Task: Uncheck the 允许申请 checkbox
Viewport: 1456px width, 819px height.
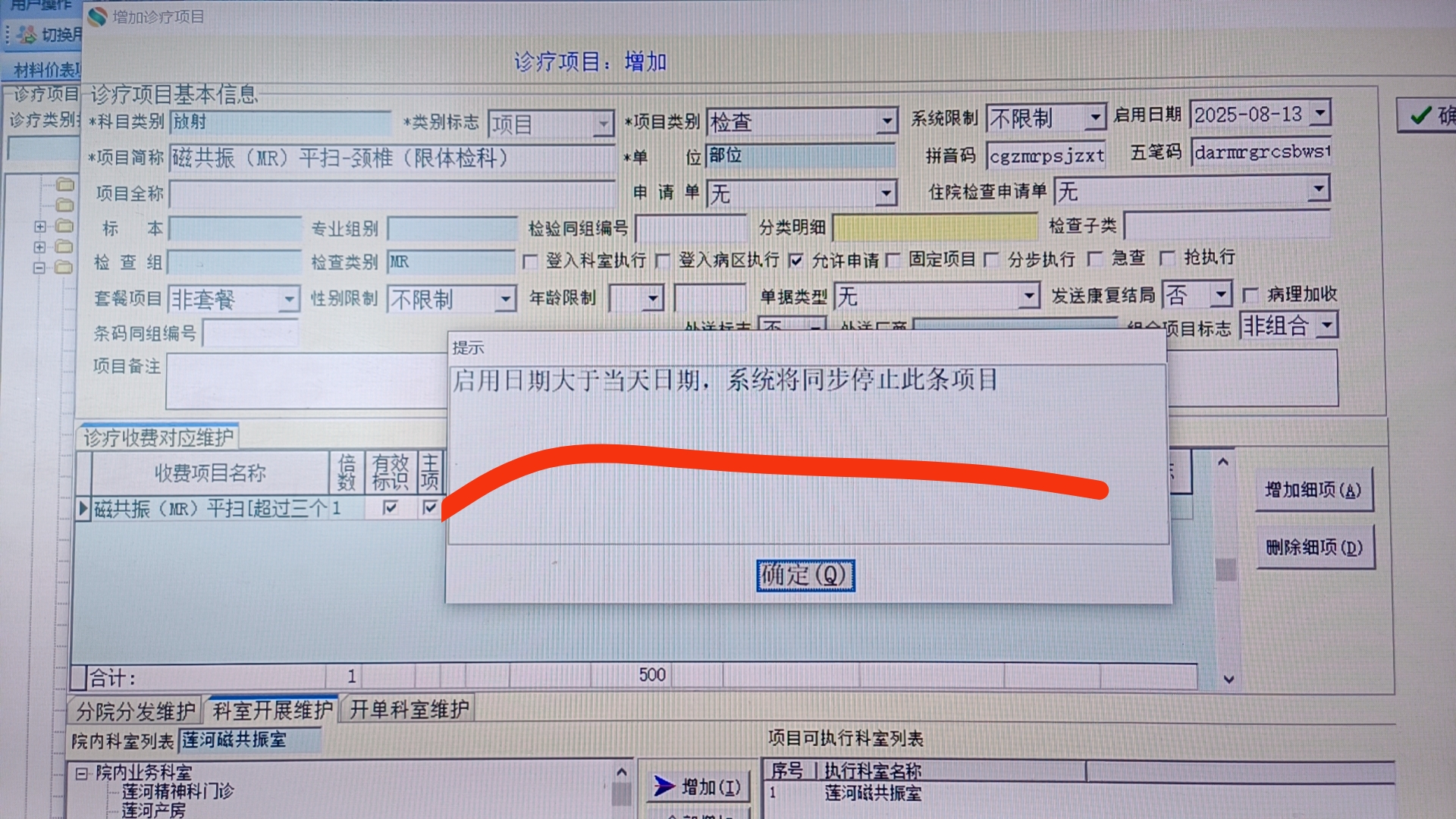Action: pyautogui.click(x=795, y=261)
